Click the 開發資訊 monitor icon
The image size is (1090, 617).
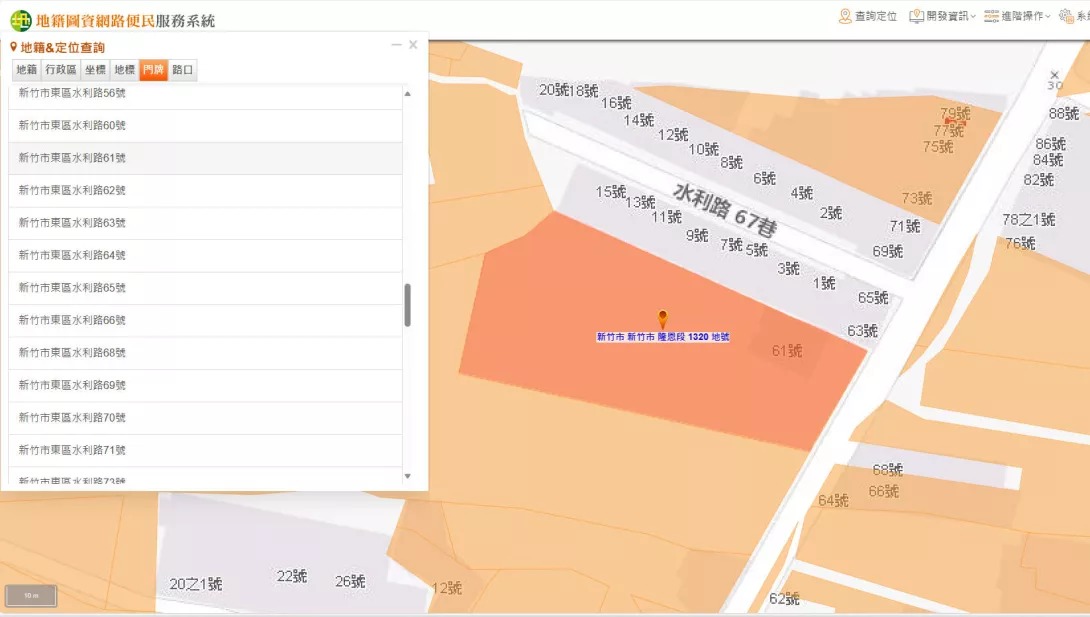click(916, 16)
